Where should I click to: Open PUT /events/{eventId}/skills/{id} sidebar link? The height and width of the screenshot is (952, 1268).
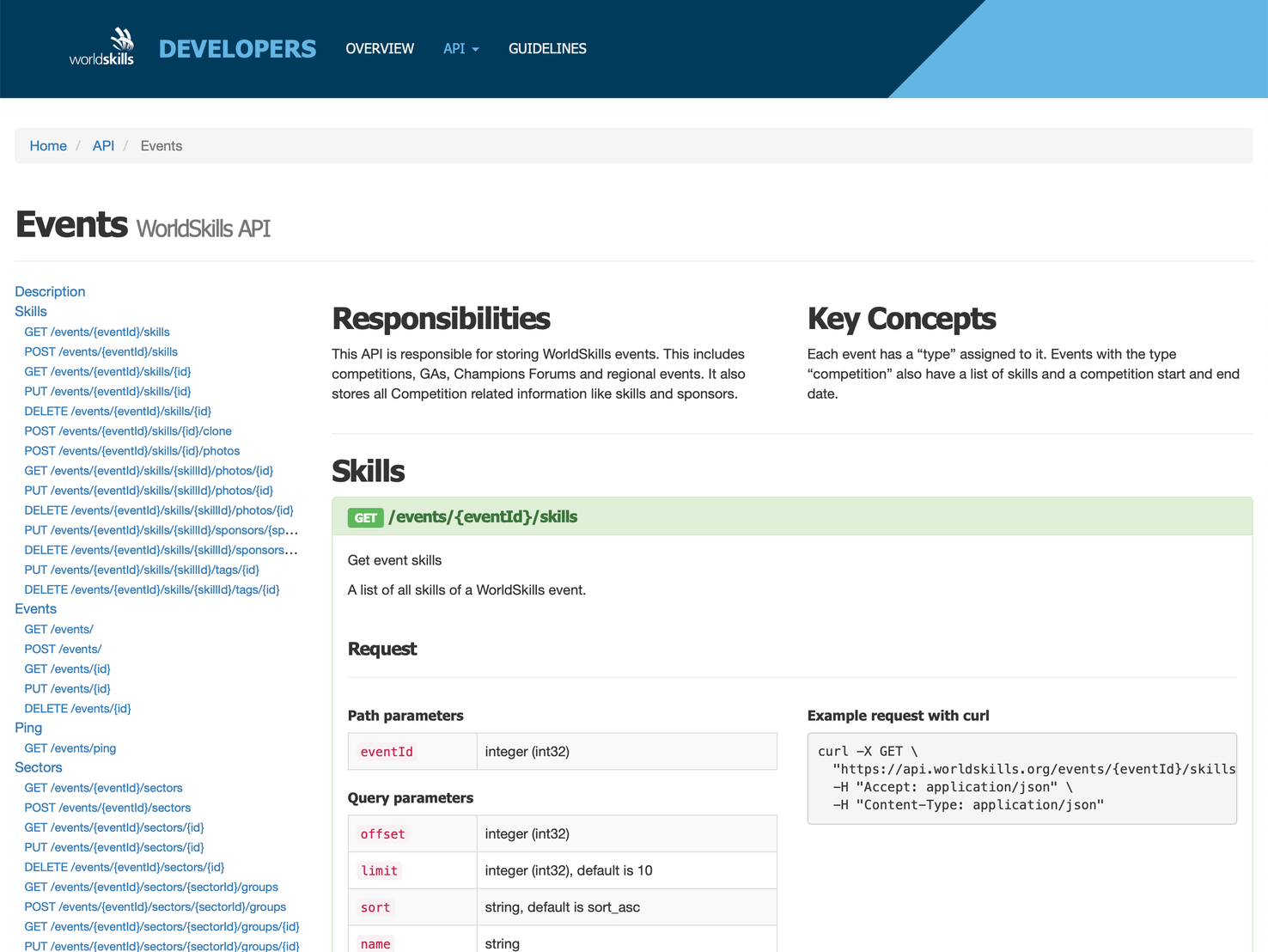click(107, 391)
